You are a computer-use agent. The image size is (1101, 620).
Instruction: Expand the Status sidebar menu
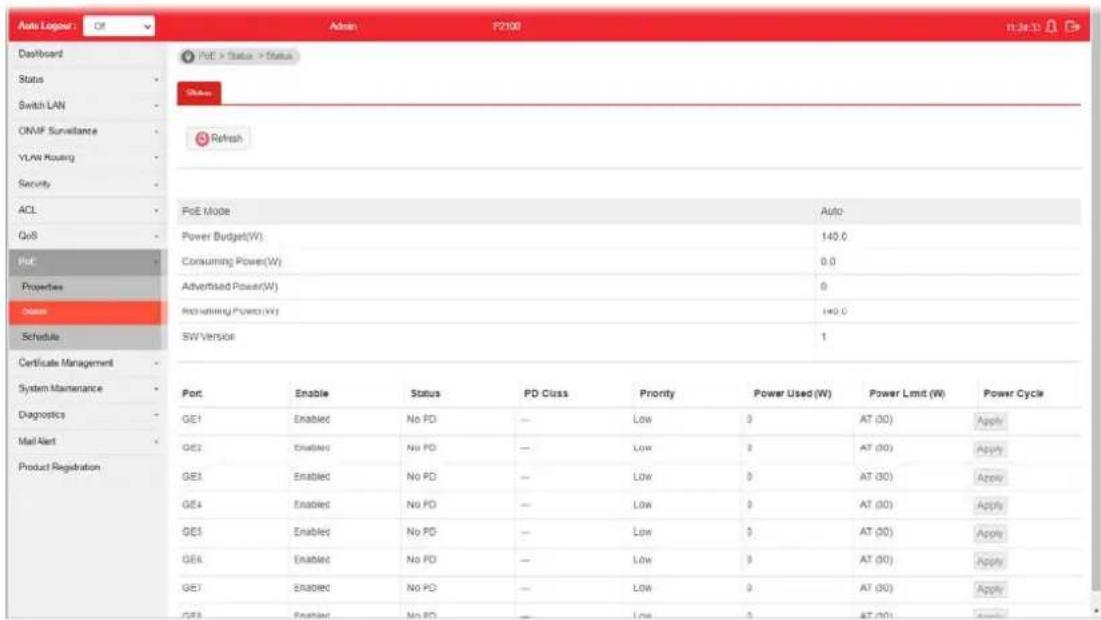85,79
